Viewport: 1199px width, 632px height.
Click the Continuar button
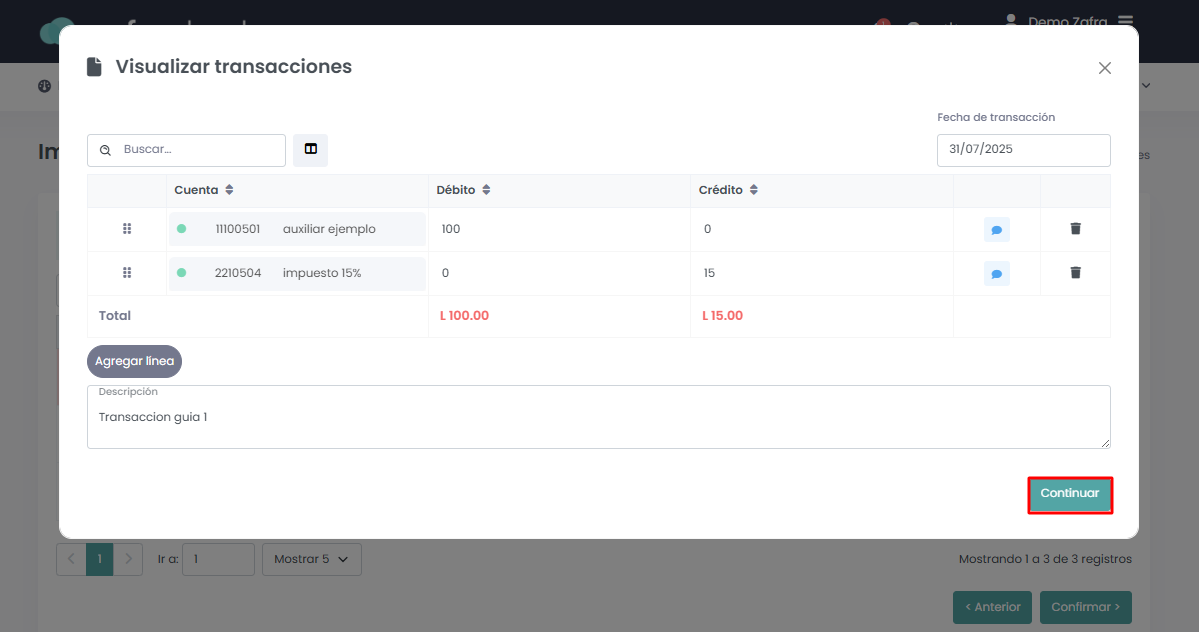[1070, 494]
